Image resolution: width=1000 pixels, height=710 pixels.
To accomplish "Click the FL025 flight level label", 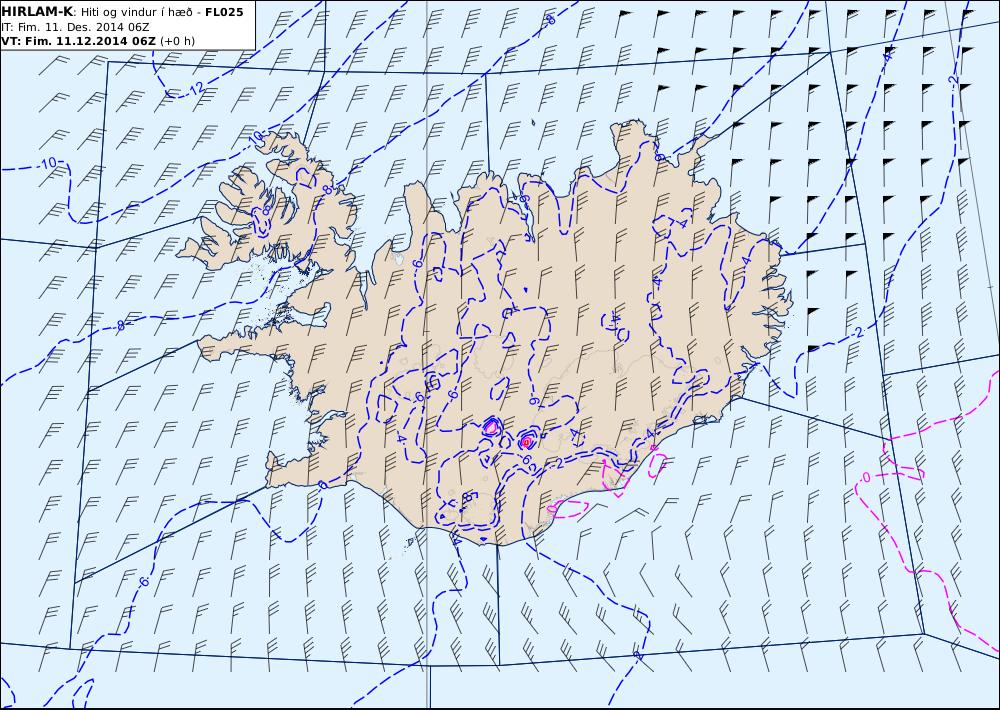I will point(224,11).
